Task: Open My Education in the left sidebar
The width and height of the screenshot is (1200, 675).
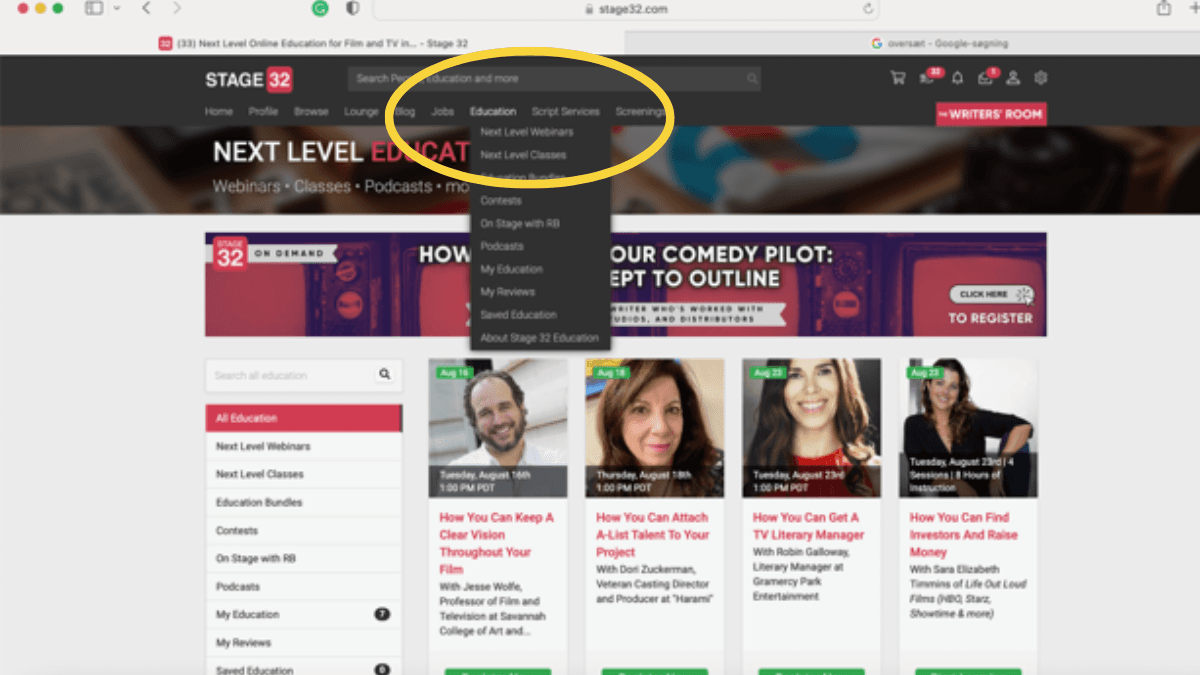Action: click(304, 614)
